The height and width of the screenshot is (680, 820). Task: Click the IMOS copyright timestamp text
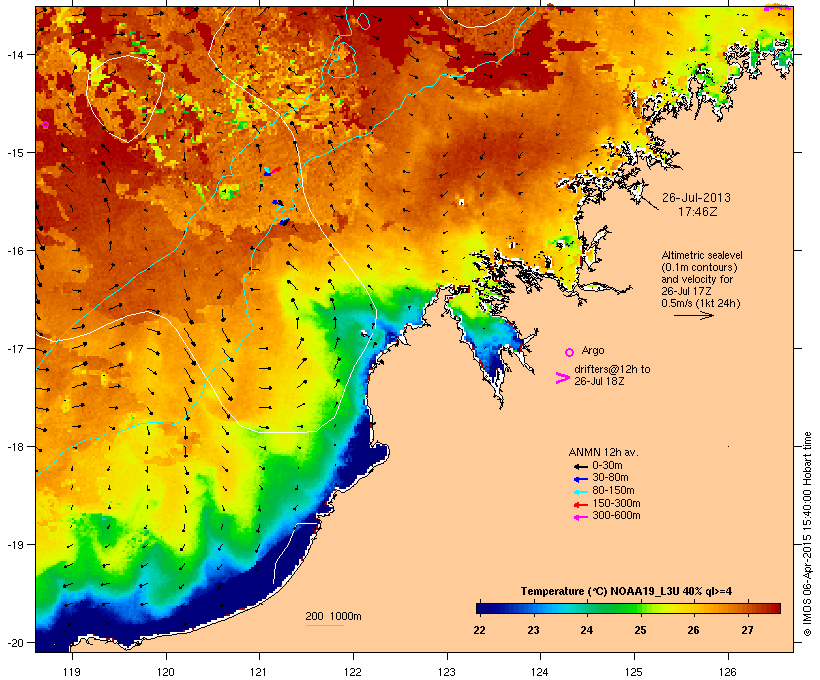807,534
